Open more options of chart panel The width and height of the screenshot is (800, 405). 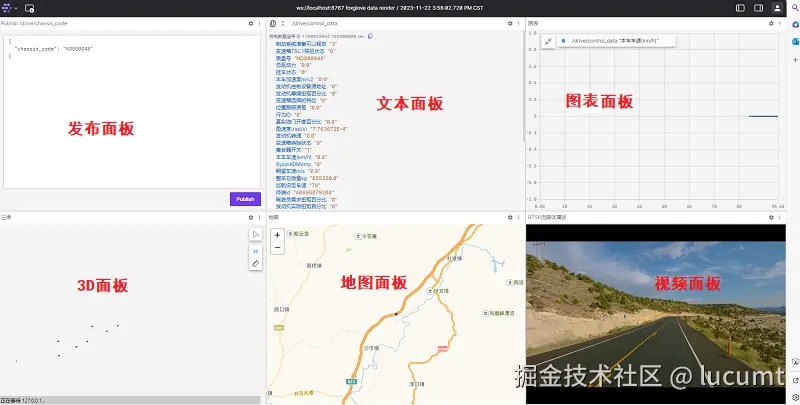coord(780,23)
